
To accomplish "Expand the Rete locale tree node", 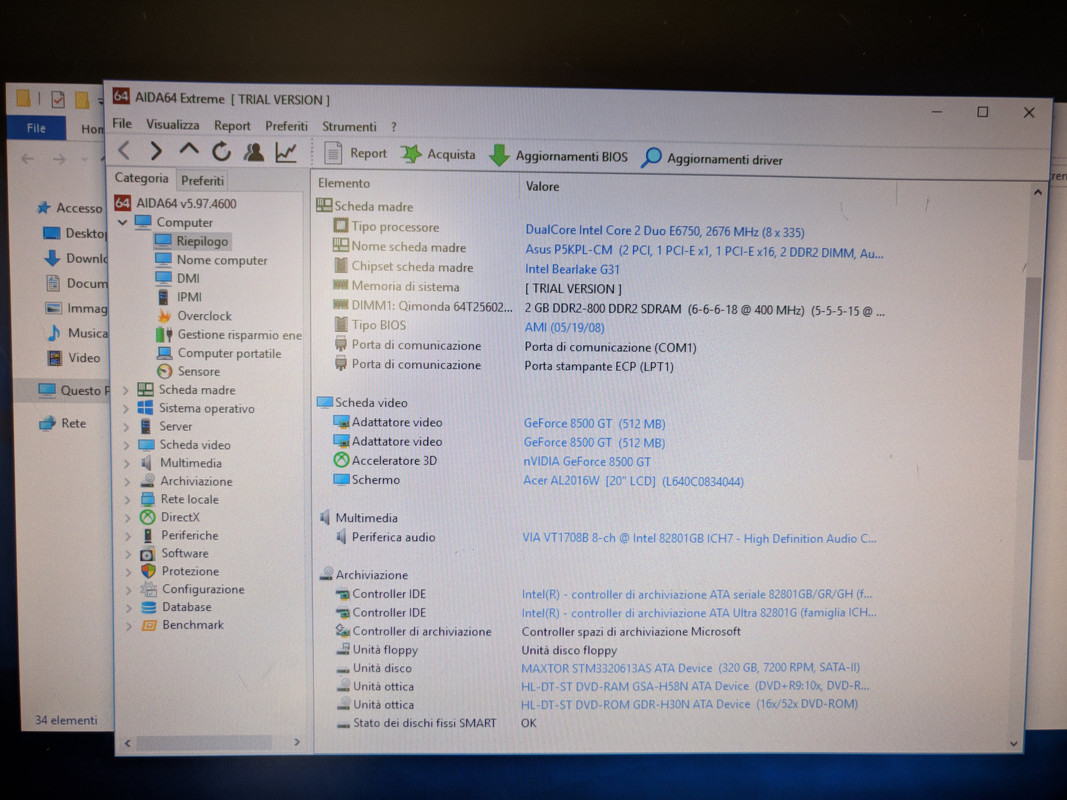I will pyautogui.click(x=127, y=499).
